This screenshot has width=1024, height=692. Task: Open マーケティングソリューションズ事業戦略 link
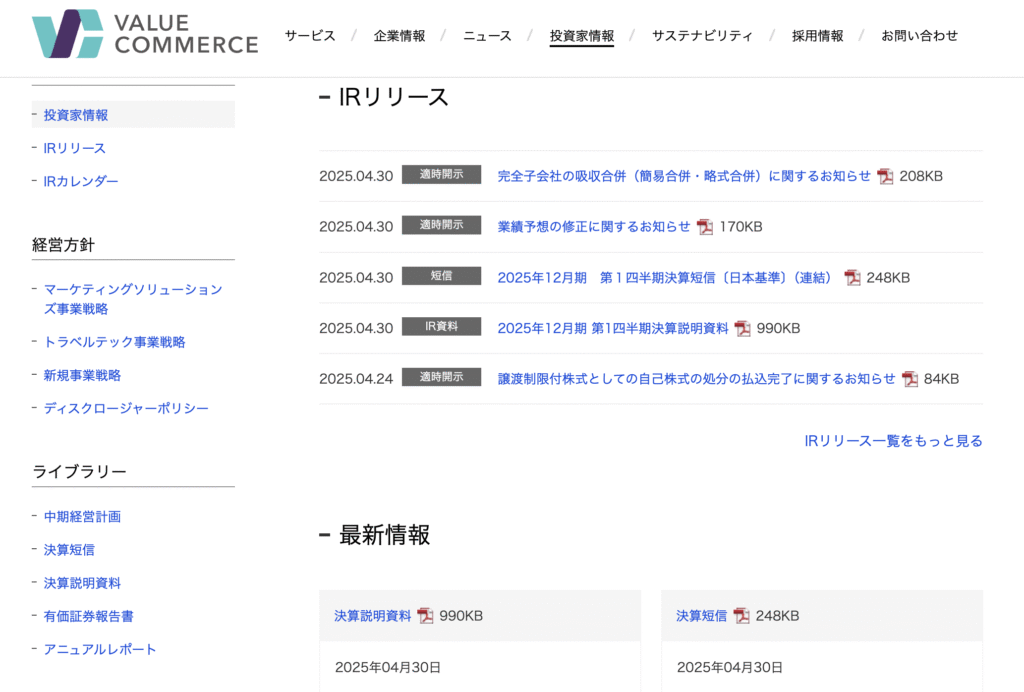(x=133, y=299)
